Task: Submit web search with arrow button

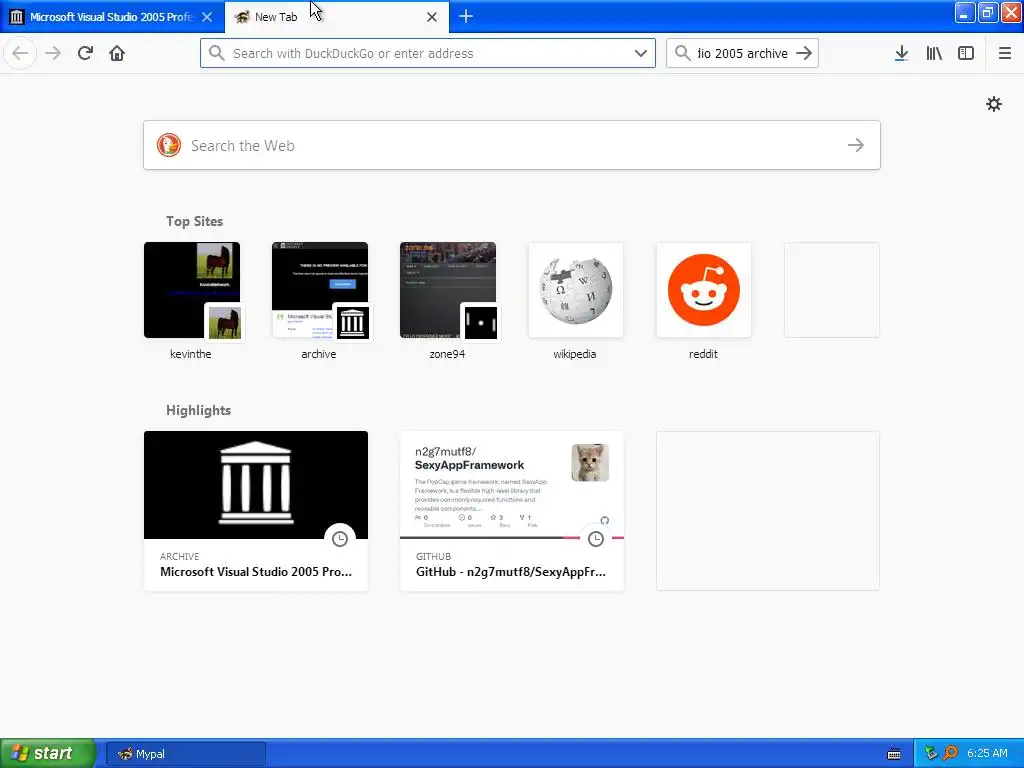Action: 856,145
